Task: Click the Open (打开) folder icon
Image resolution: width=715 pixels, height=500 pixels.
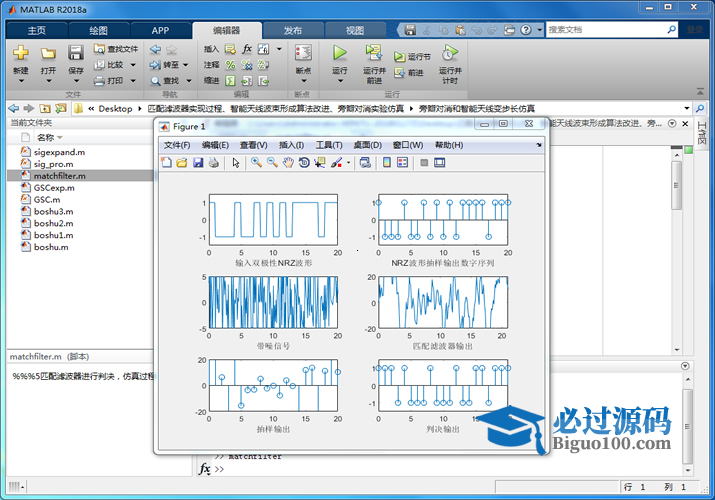Action: pyautogui.click(x=48, y=53)
